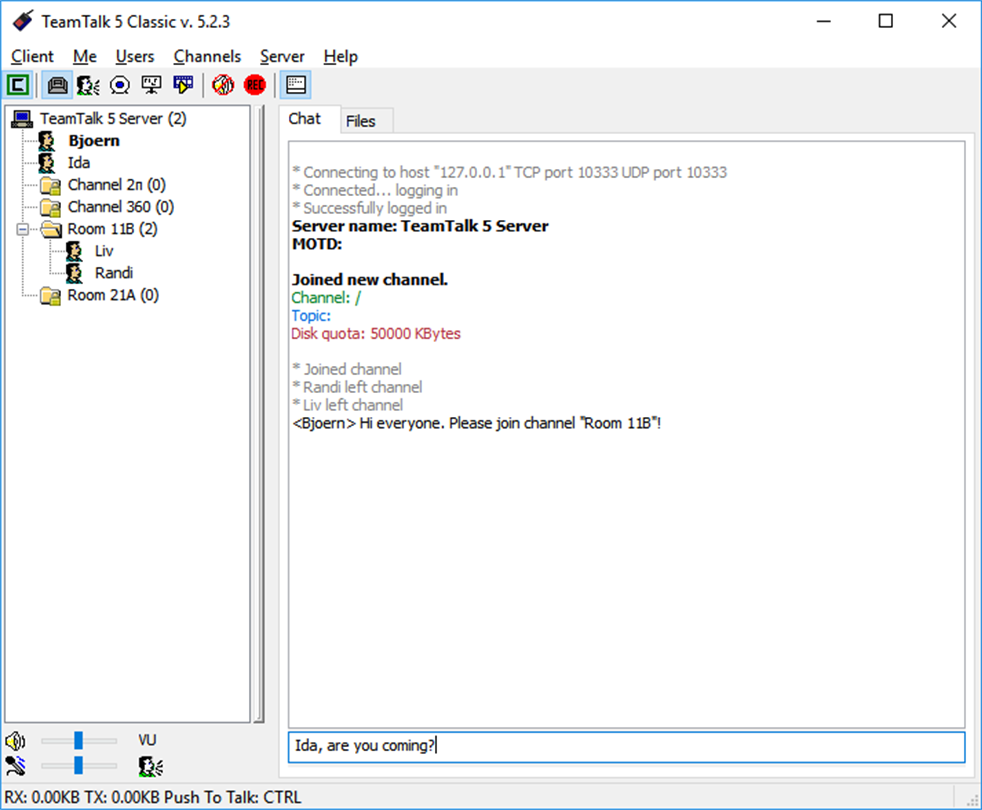Click the stream media file toolbar icon
Viewport: 982px width, 810px height.
(x=183, y=85)
